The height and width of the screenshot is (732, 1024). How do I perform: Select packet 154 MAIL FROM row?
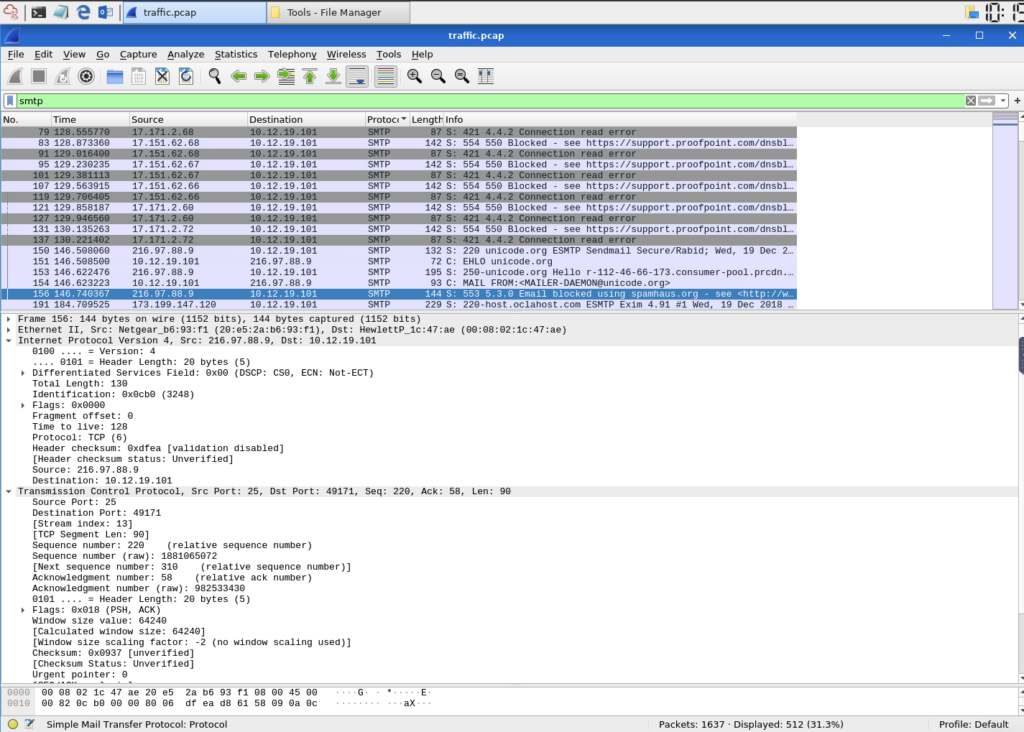398,283
